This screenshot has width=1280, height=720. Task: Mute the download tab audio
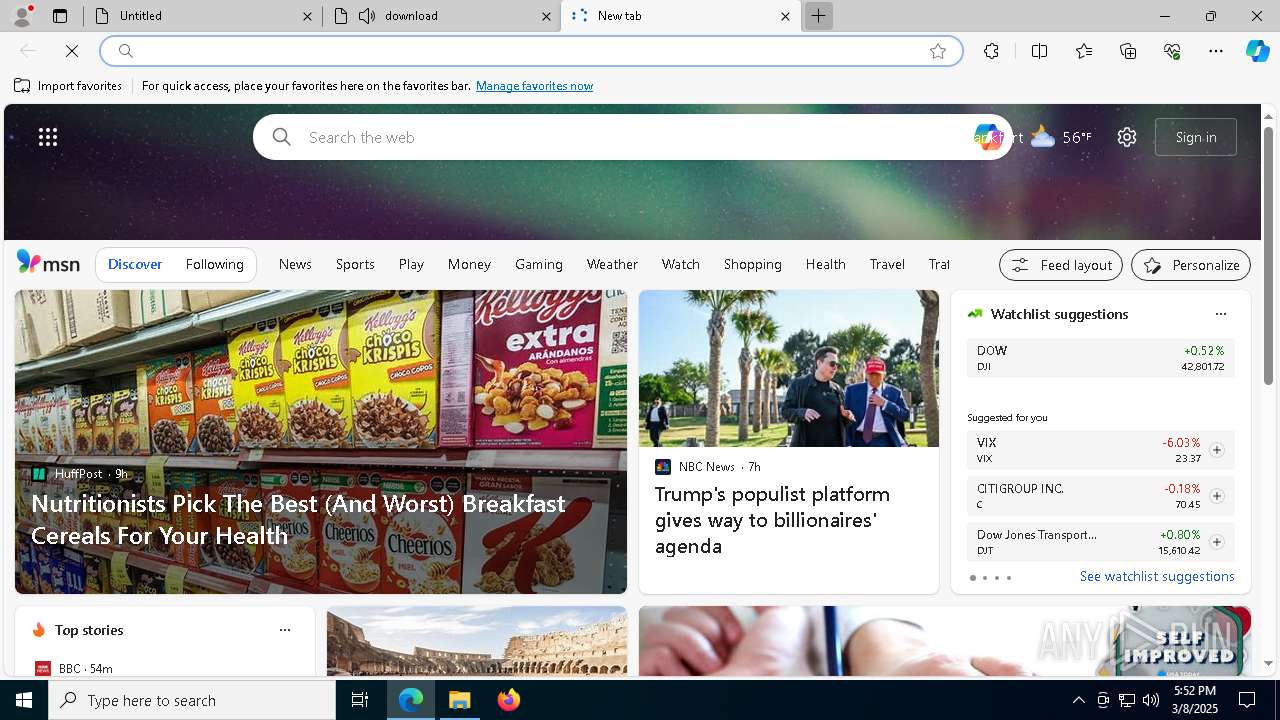coord(367,16)
